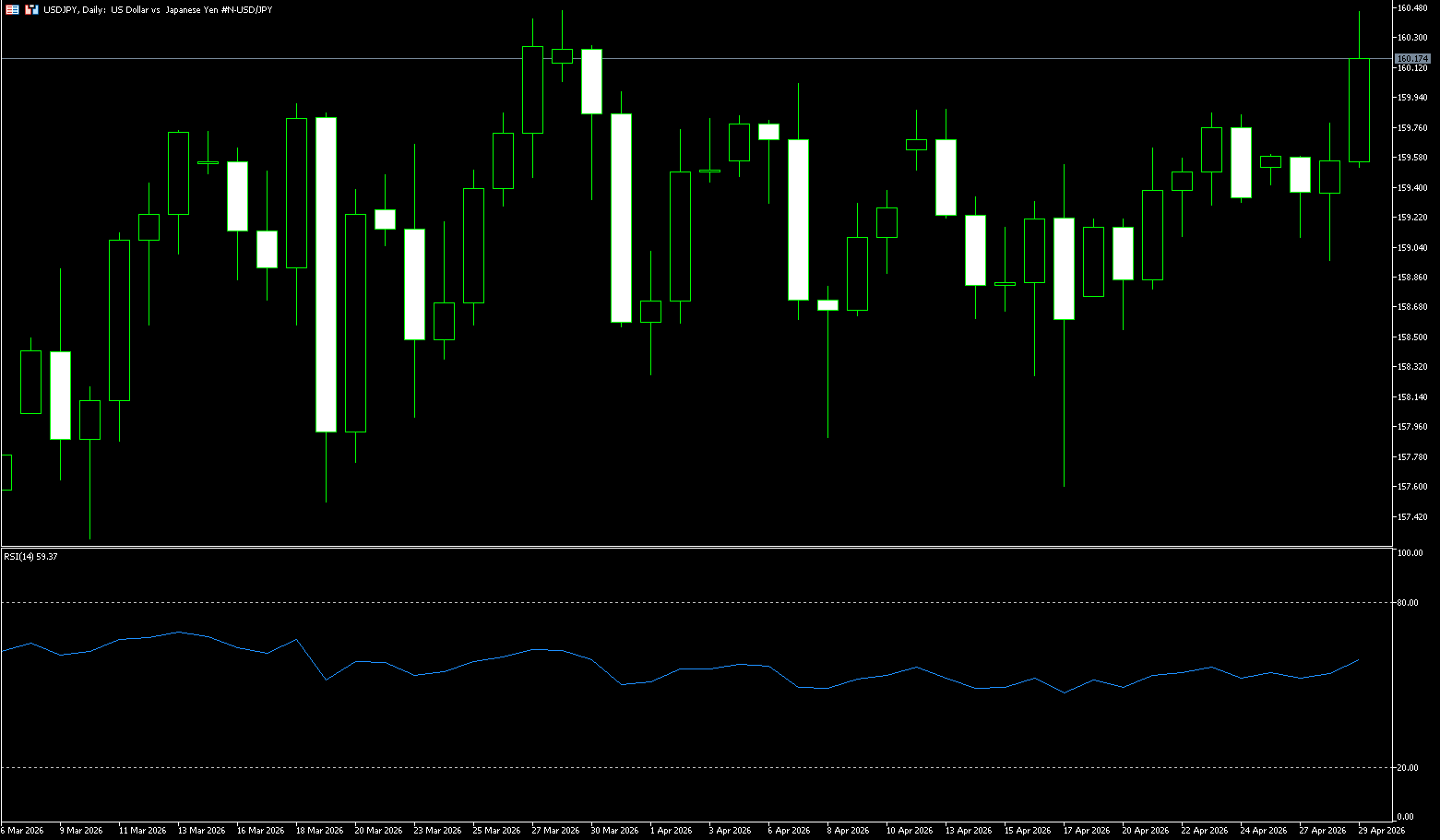Viewport: 1440px width, 840px height.
Task: Click the 160.174 current price tag
Action: (x=1412, y=59)
